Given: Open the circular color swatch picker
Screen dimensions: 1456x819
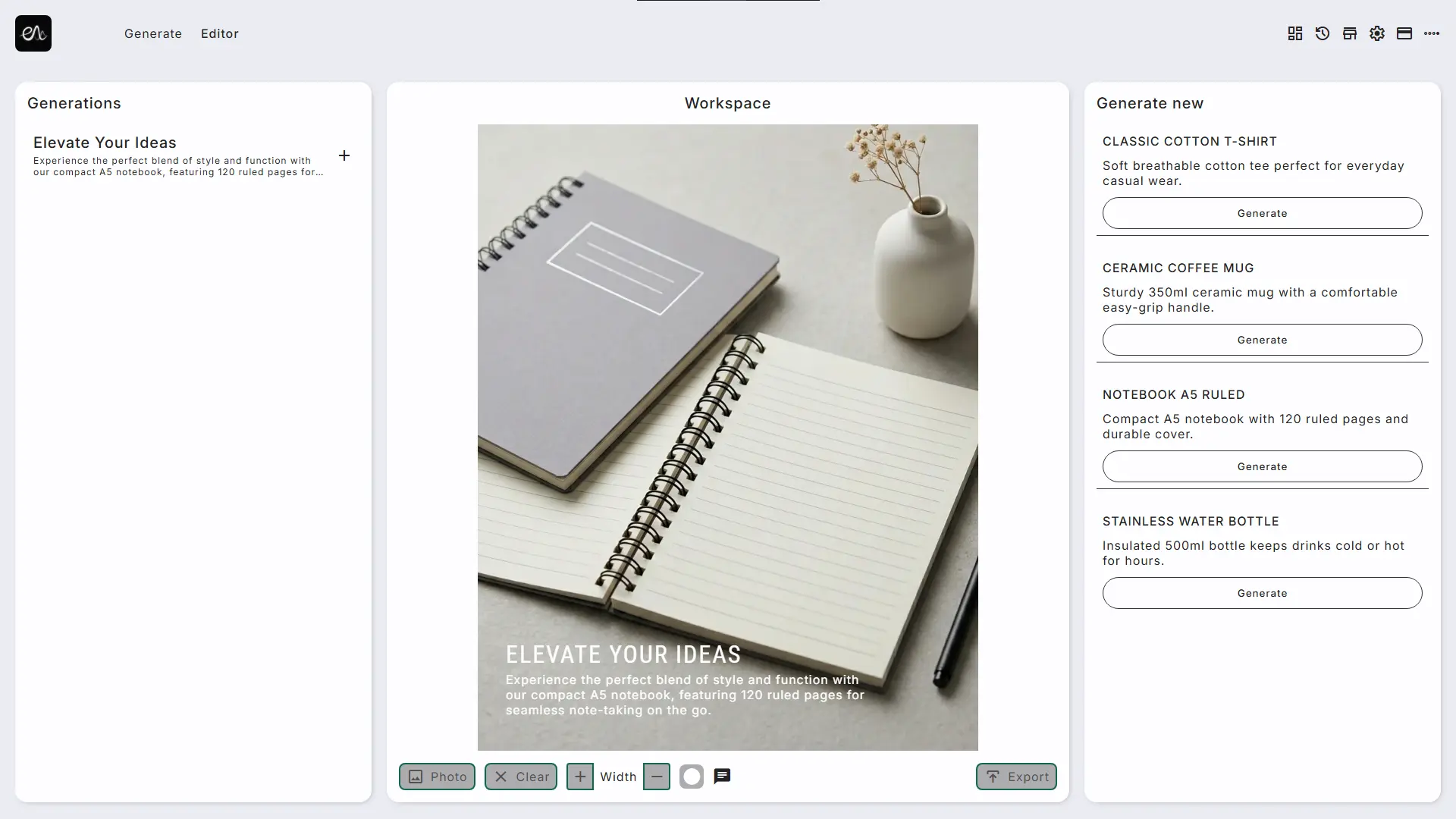Looking at the screenshot, I should (692, 777).
